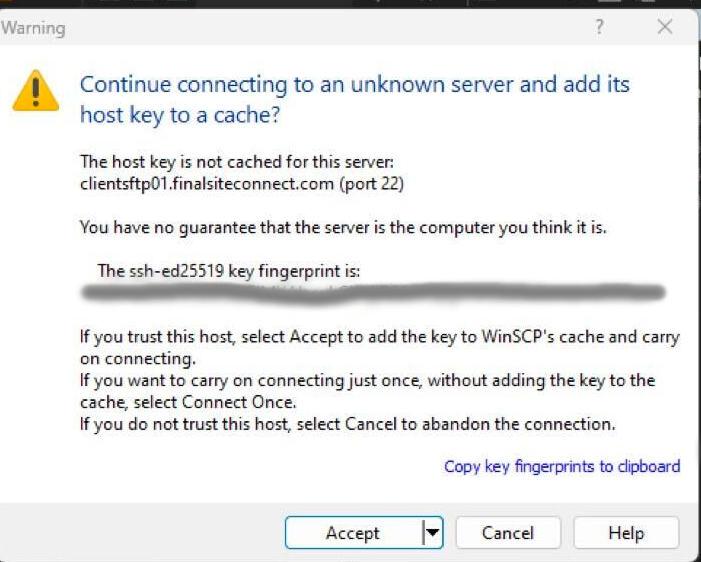Click the blurred key fingerprint value
This screenshot has width=701, height=562.
pos(373,292)
